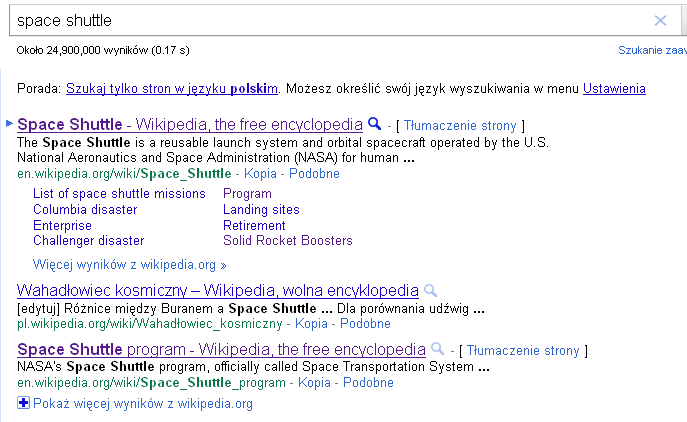Open the Ustawienia settings link

[614, 88]
